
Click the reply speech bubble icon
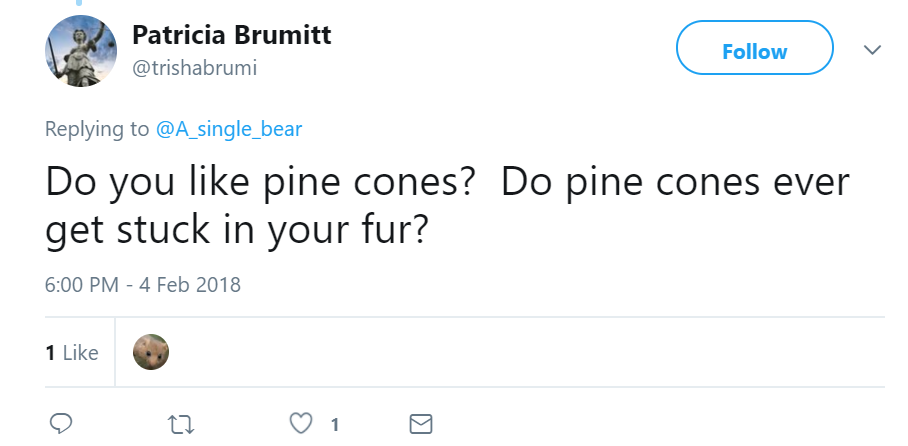coord(60,424)
